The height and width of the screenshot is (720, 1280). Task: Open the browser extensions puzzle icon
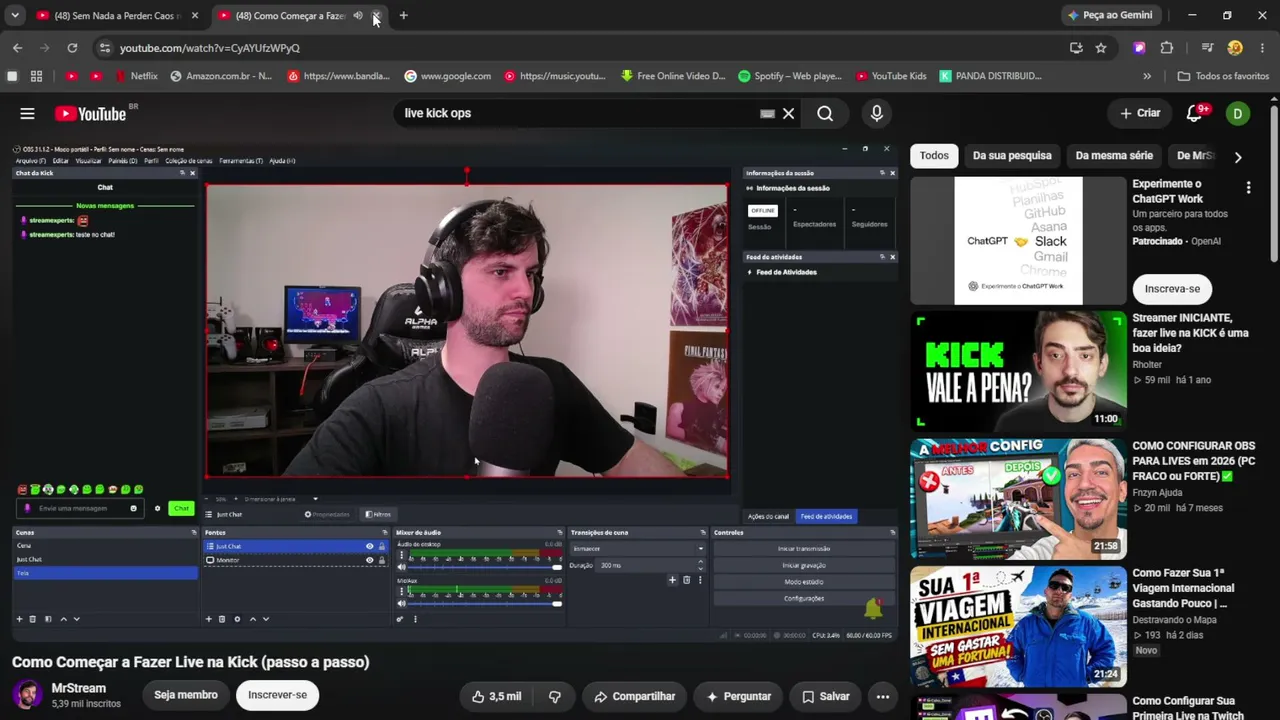[x=1167, y=48]
